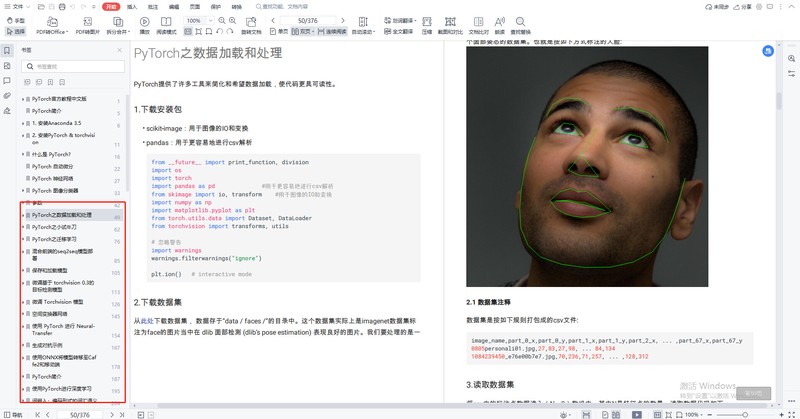Switch to the 插入 ribbon tab
800x419 pixels.
pos(132,7)
